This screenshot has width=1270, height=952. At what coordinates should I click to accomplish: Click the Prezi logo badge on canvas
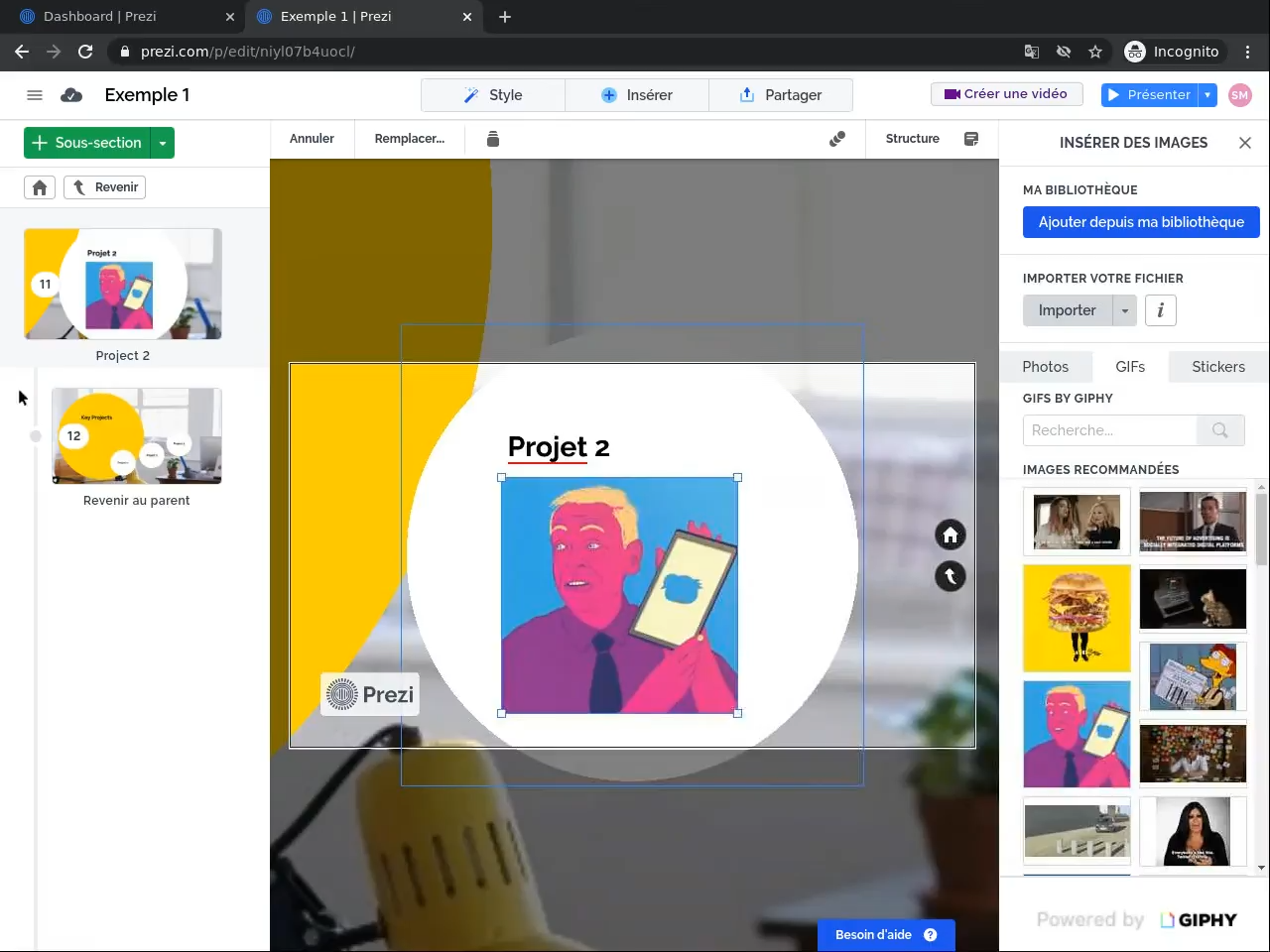(369, 694)
